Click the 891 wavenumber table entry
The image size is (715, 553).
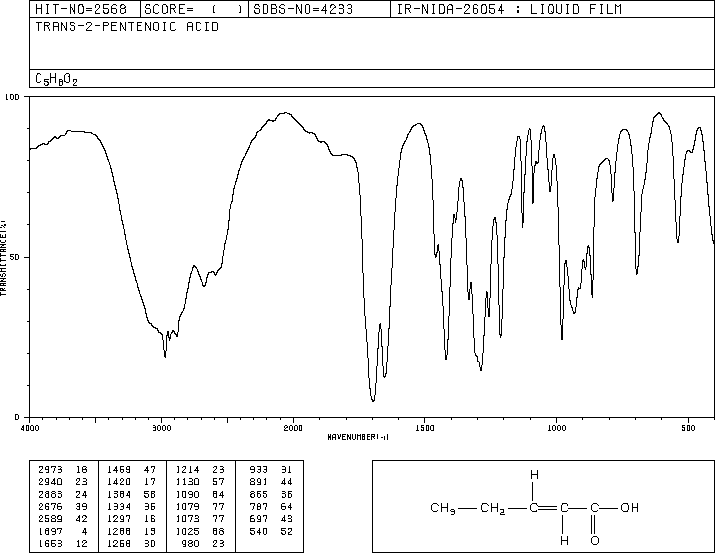click(x=259, y=482)
